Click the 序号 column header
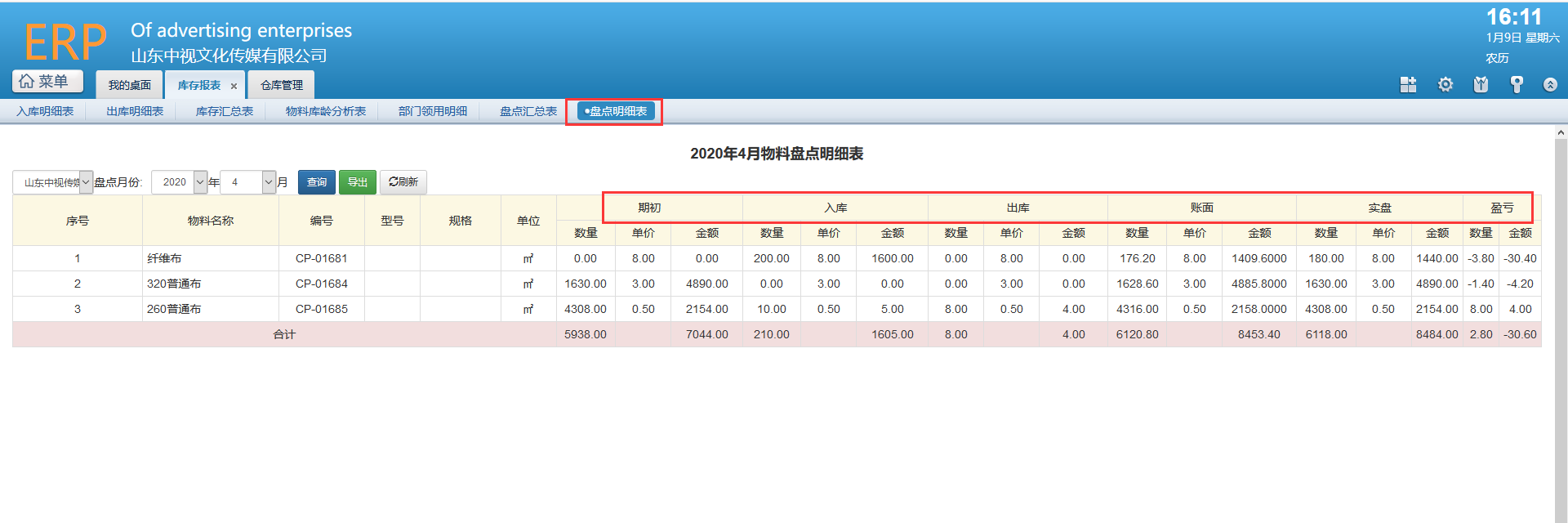The width and height of the screenshot is (1568, 523). click(x=78, y=221)
